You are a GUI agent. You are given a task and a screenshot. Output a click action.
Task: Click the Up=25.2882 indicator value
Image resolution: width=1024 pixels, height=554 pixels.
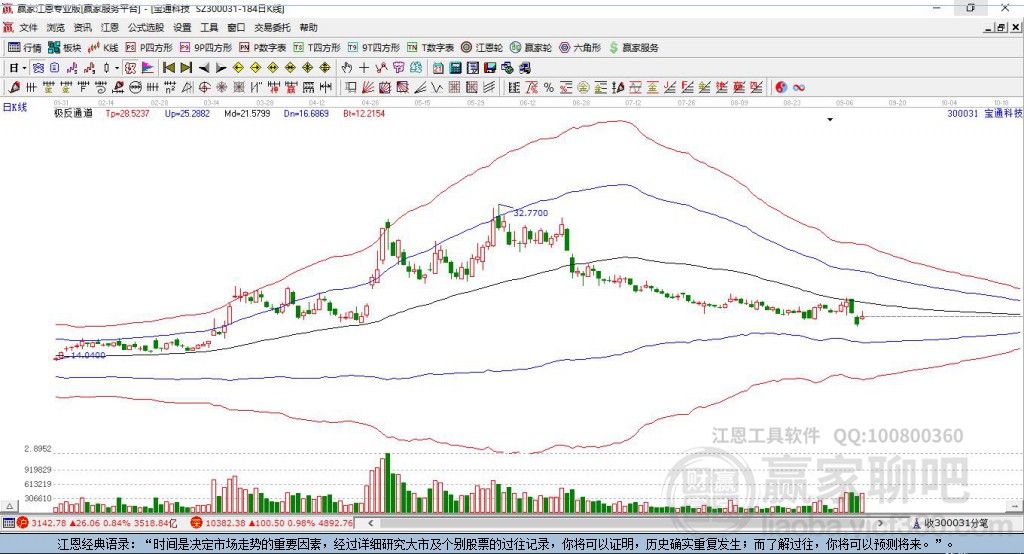pos(187,113)
